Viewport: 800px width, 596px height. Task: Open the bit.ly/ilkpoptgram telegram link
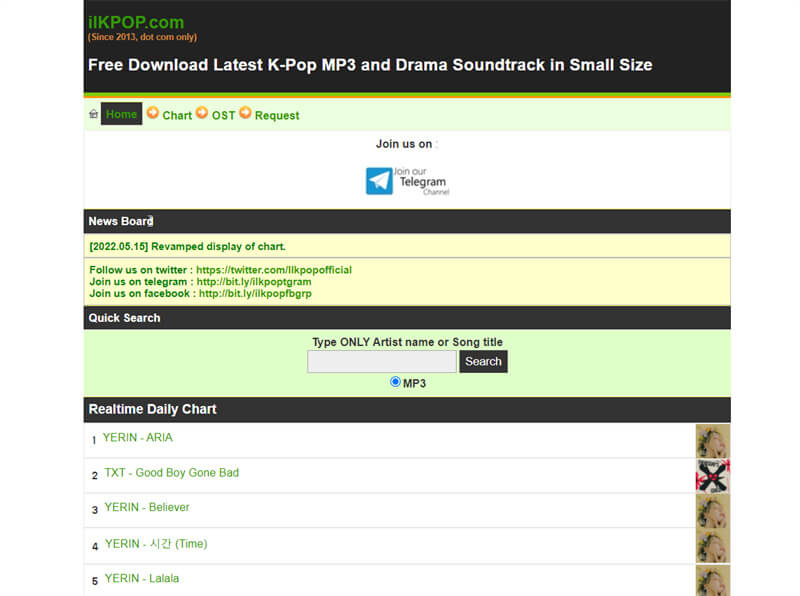point(254,282)
